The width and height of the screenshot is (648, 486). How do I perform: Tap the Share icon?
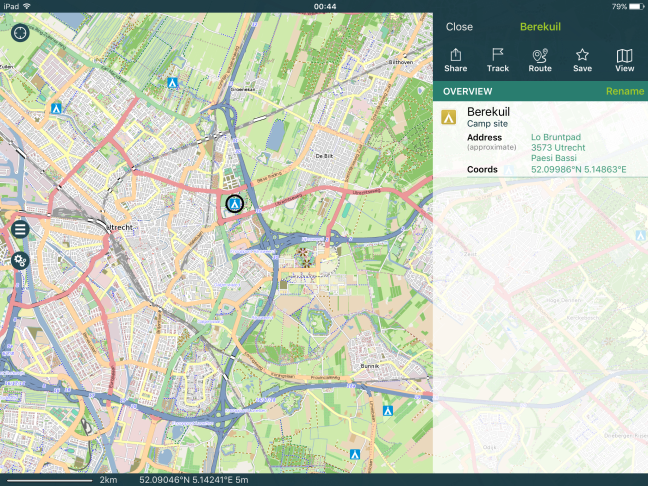click(x=455, y=60)
